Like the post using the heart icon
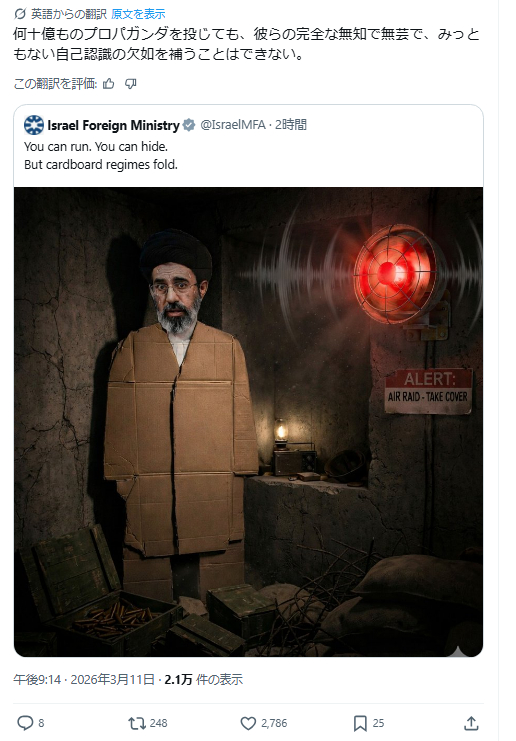This screenshot has width=516, height=741. click(248, 723)
